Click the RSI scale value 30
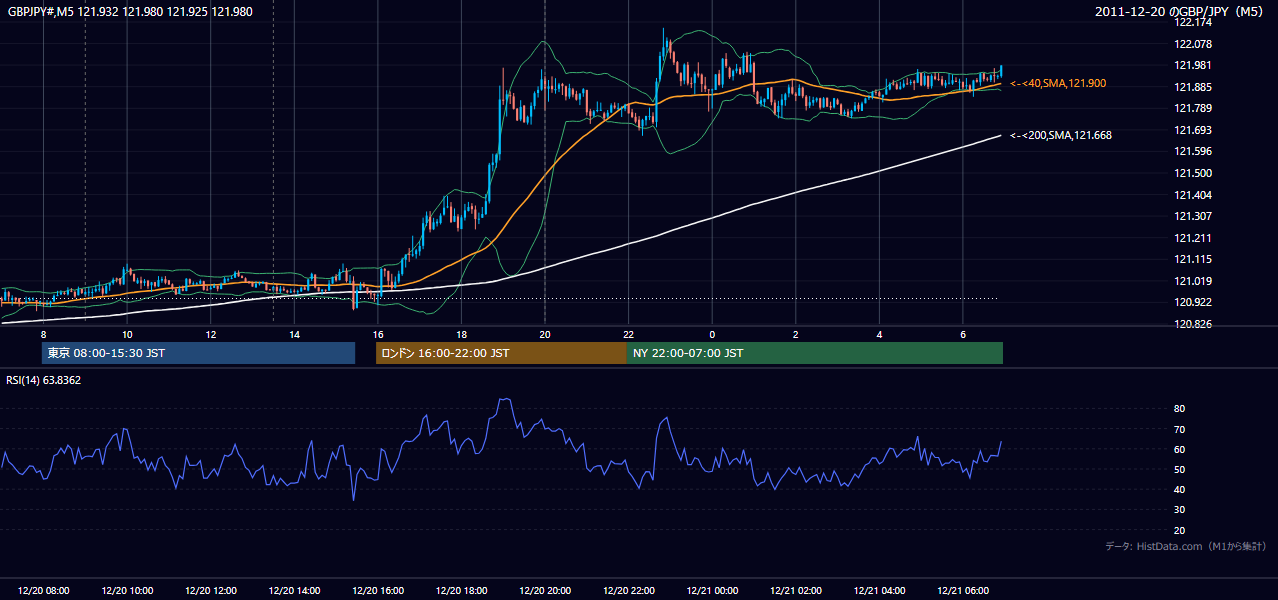Screen dimensions: 1278x600 pyautogui.click(x=1179, y=510)
